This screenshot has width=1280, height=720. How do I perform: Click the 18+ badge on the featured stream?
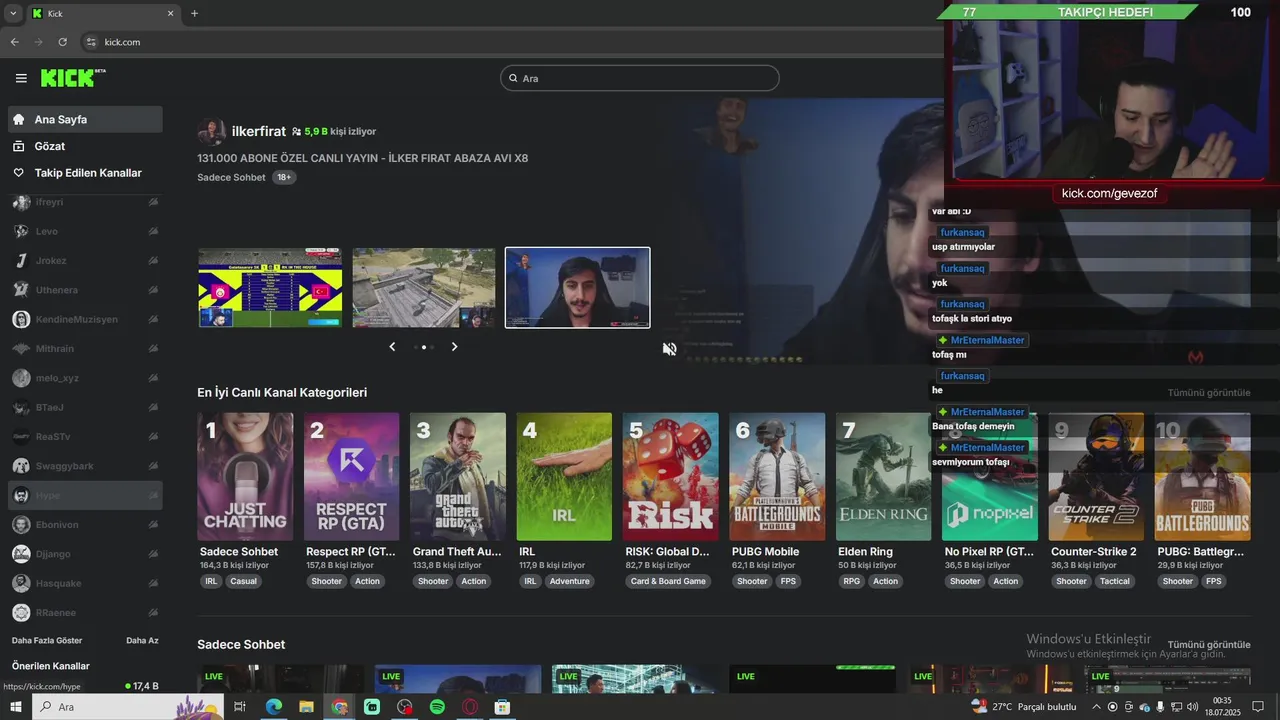point(284,177)
